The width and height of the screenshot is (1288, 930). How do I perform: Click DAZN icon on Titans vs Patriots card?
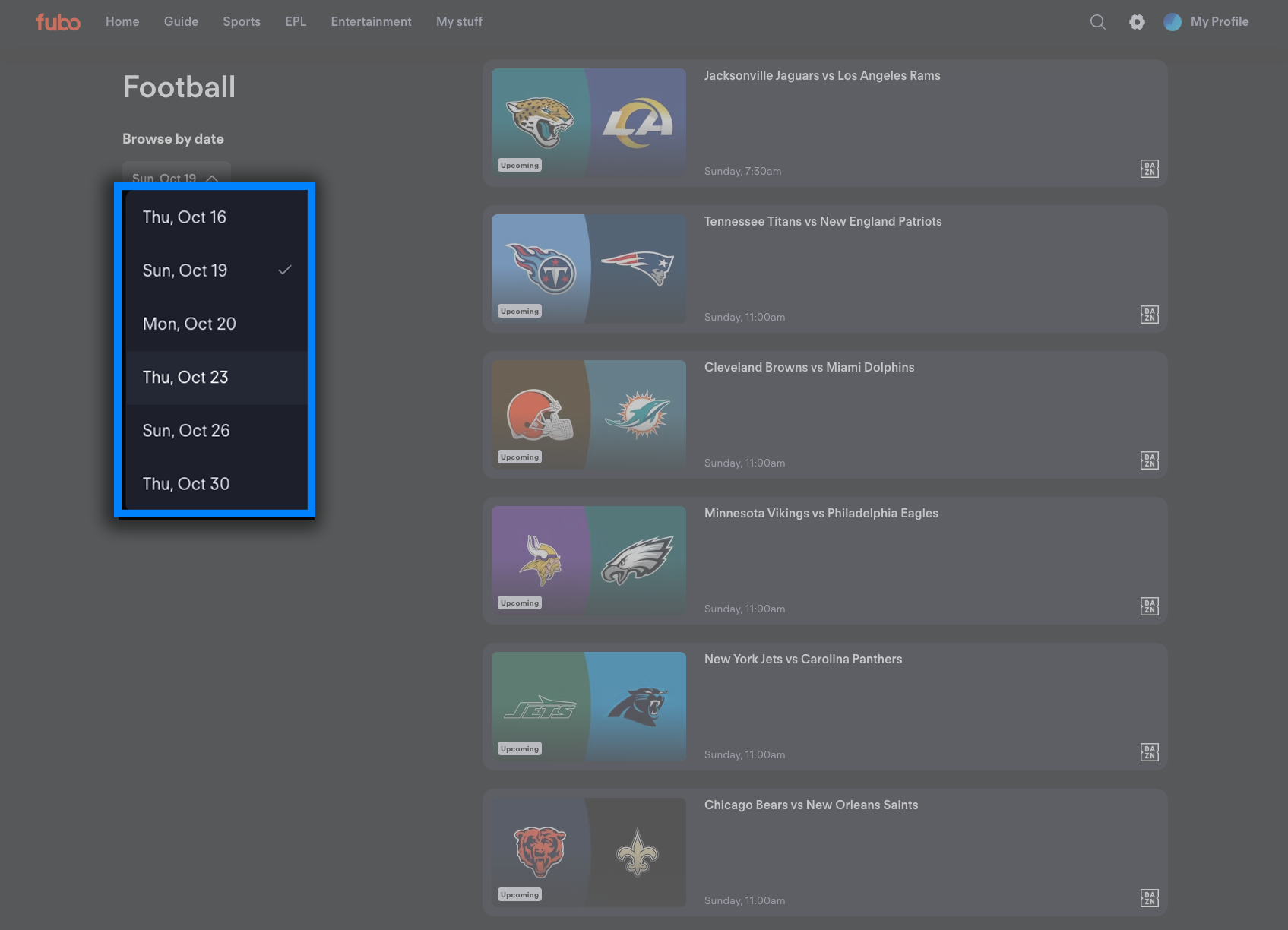1150,315
